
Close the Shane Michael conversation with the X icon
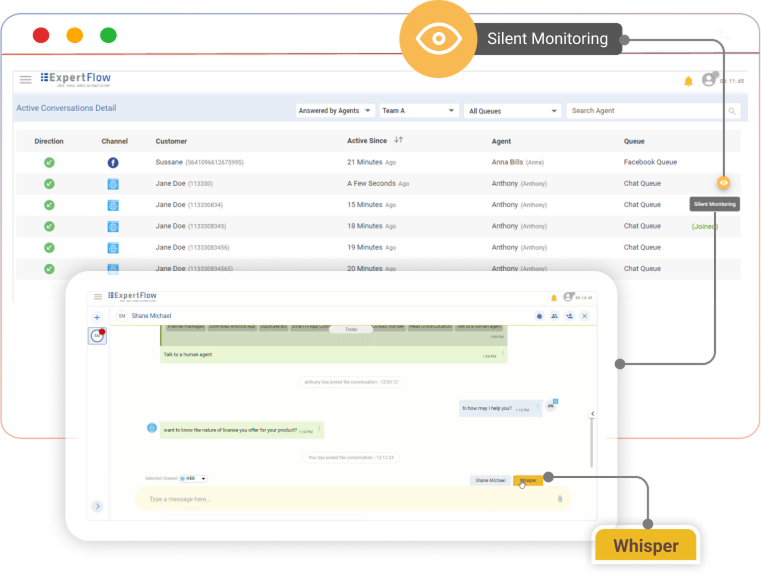tap(585, 316)
